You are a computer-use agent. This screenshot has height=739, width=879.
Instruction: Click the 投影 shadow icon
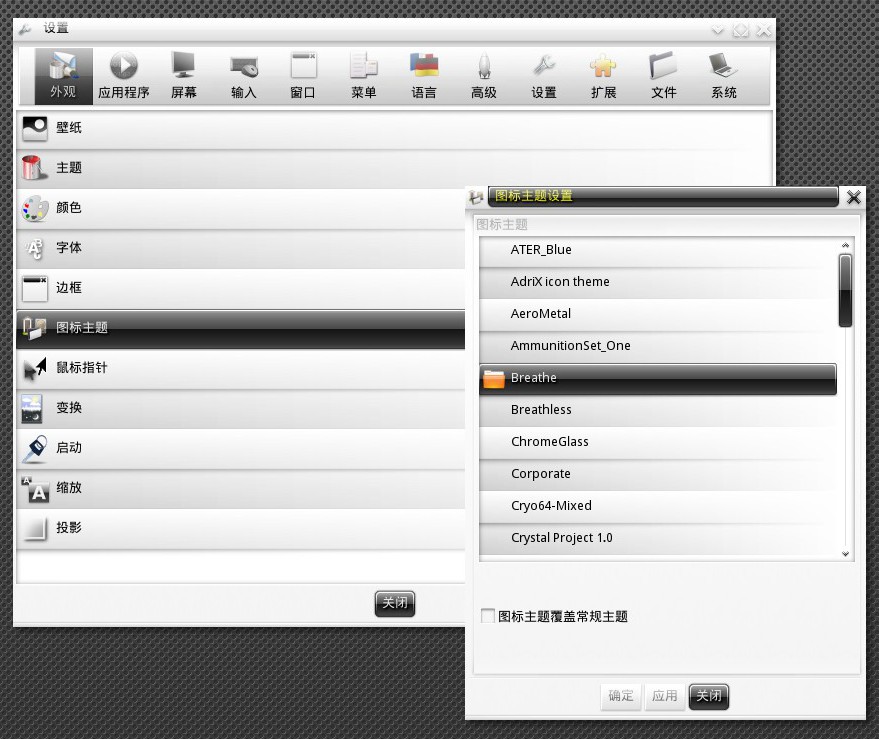(x=35, y=528)
